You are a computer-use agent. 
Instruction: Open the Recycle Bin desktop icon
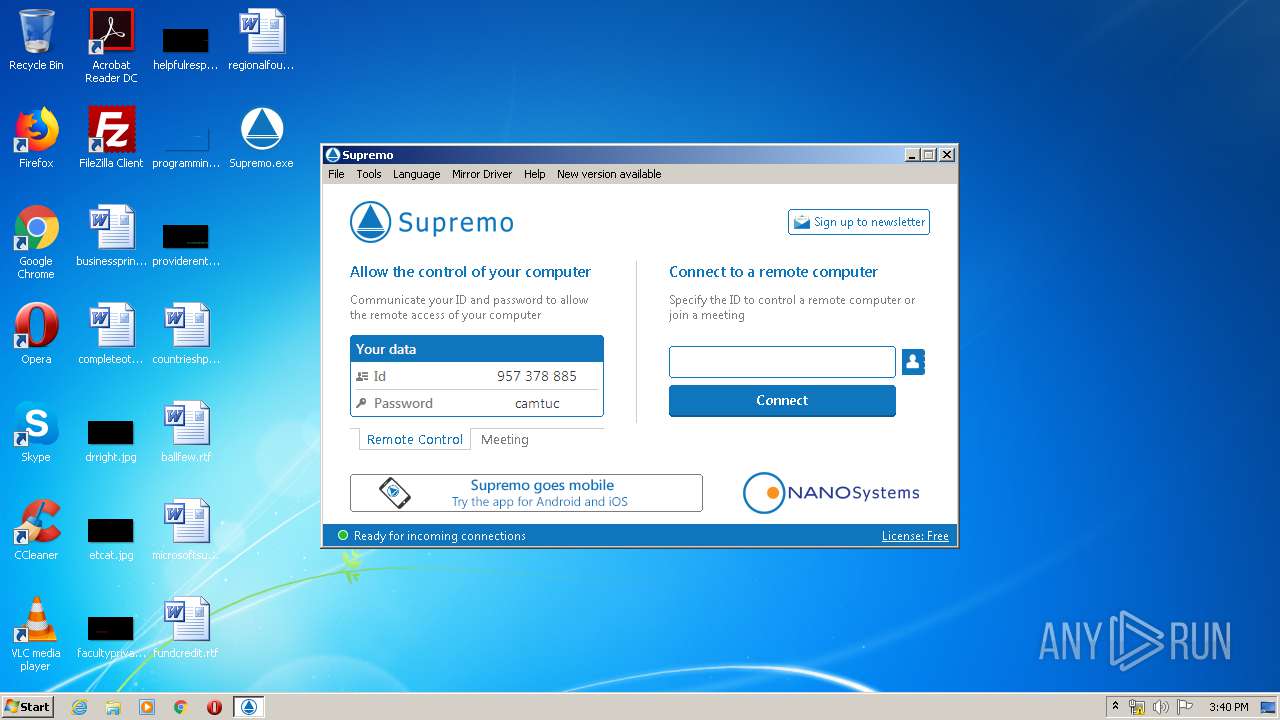(36, 40)
